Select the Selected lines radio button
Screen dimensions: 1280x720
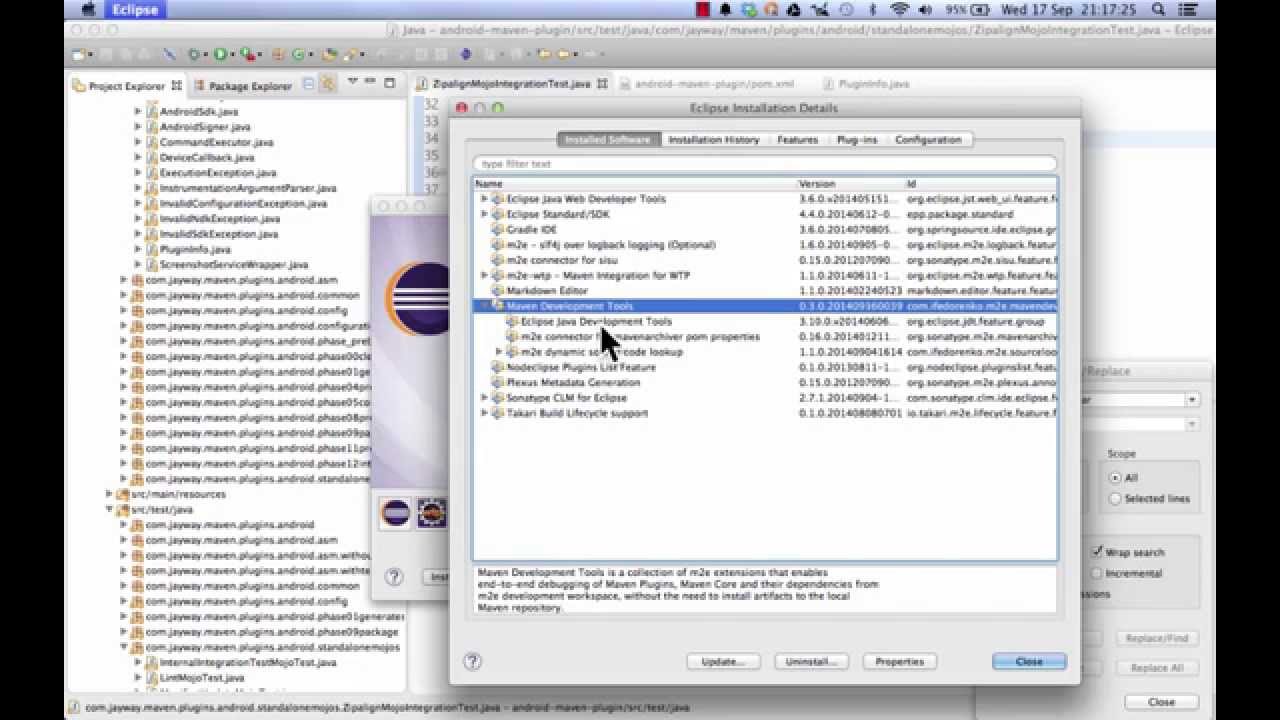1115,498
